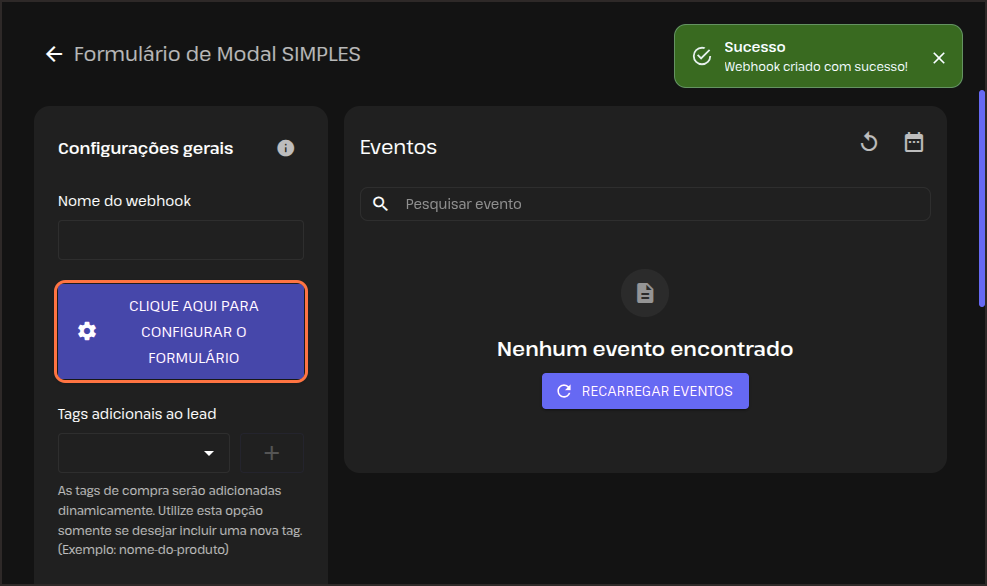This screenshot has width=987, height=586.
Task: Reset events with the circular arrow icon
Action: (869, 143)
